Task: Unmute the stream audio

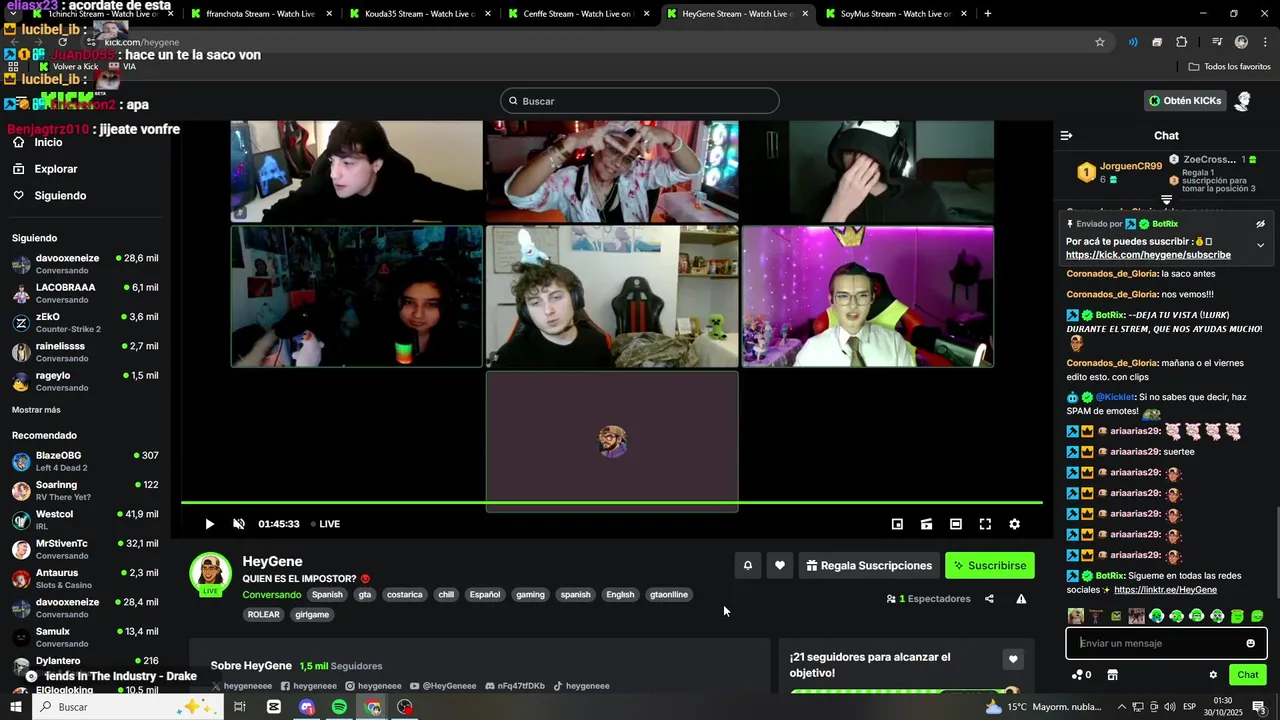Action: 239,524
